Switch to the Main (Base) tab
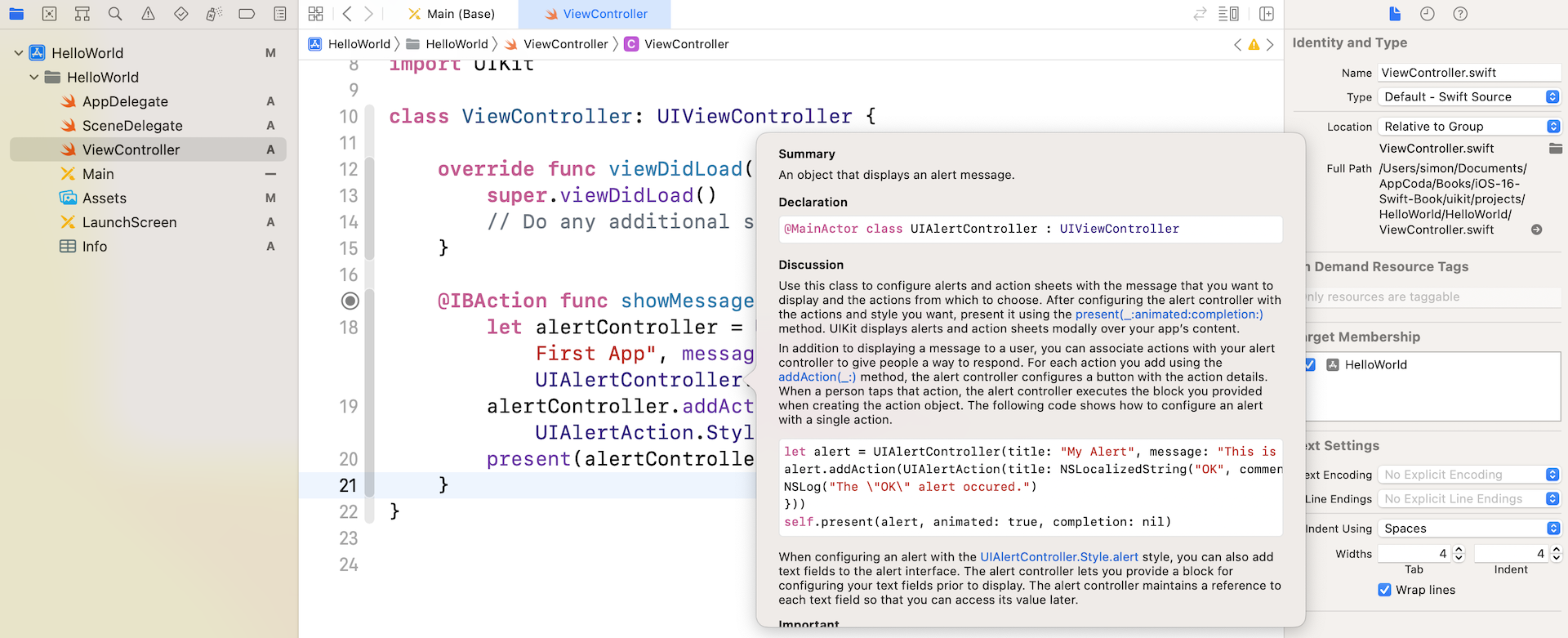1568x638 pixels. (452, 14)
